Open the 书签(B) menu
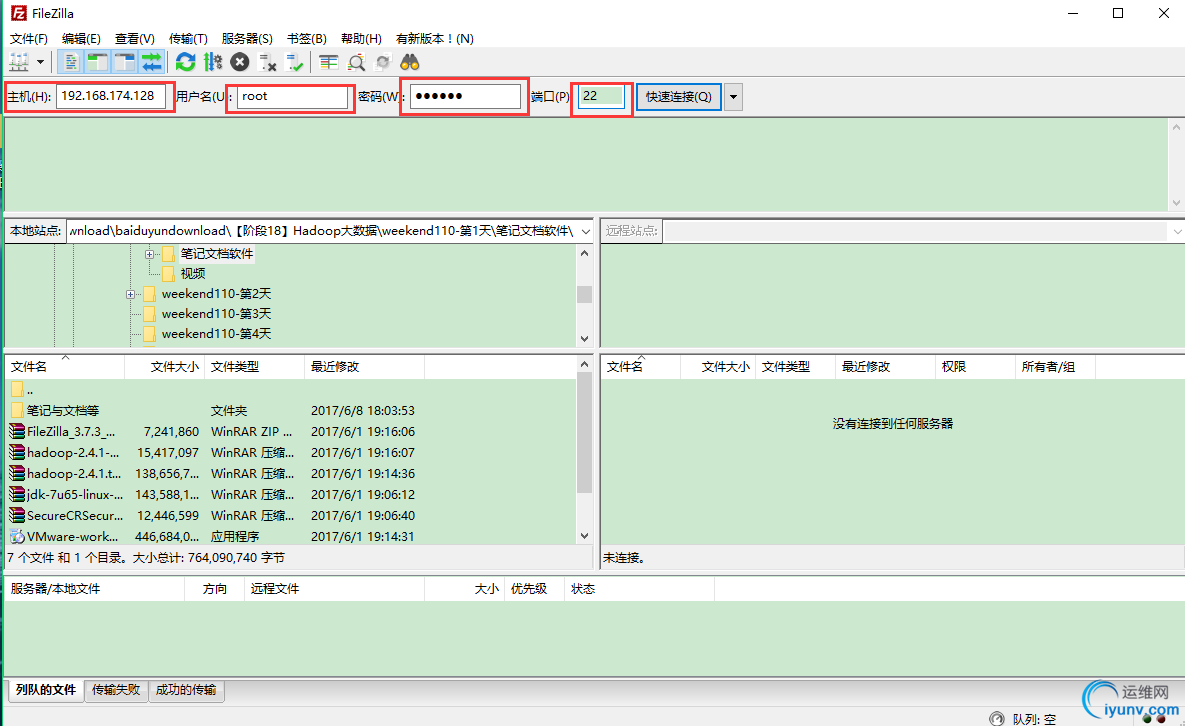1185x726 pixels. tap(307, 39)
